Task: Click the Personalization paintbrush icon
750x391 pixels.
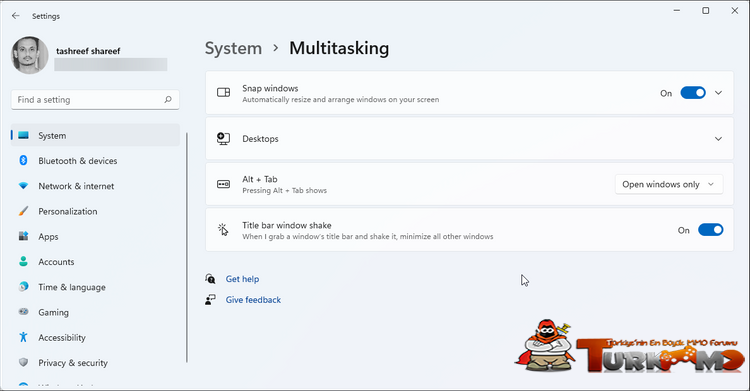Action: (x=23, y=211)
